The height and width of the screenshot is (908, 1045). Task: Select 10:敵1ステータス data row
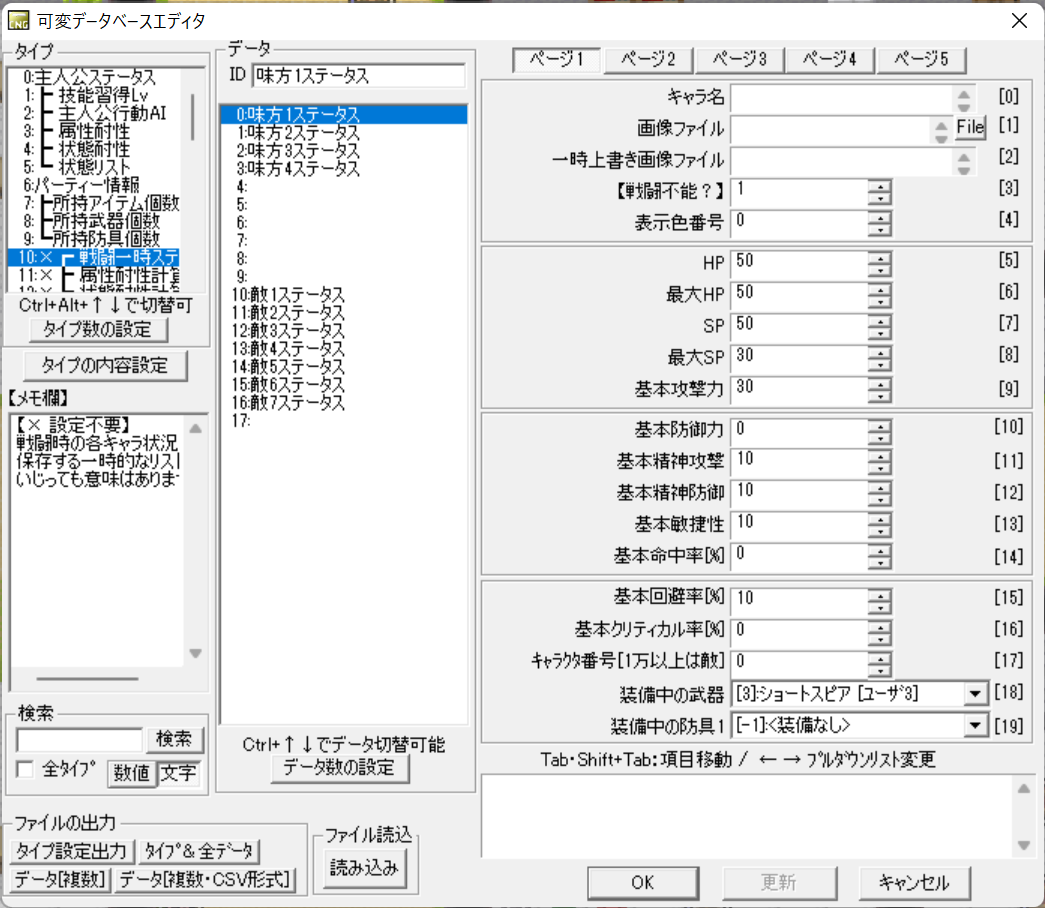pyautogui.click(x=344, y=295)
